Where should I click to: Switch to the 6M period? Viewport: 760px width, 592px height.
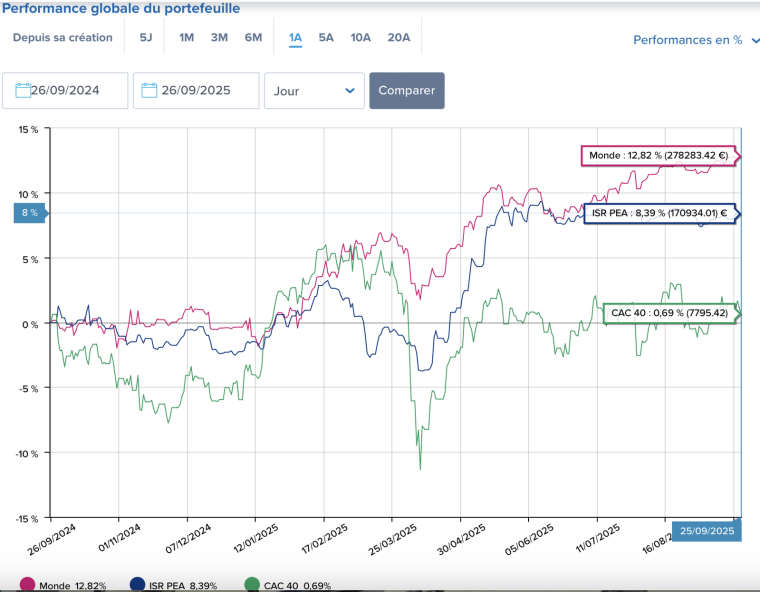coord(253,38)
